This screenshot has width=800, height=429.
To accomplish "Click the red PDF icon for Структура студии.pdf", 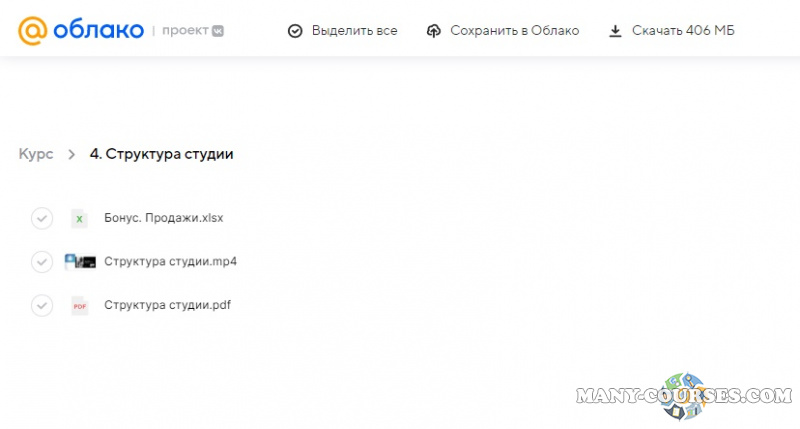I will [79, 306].
